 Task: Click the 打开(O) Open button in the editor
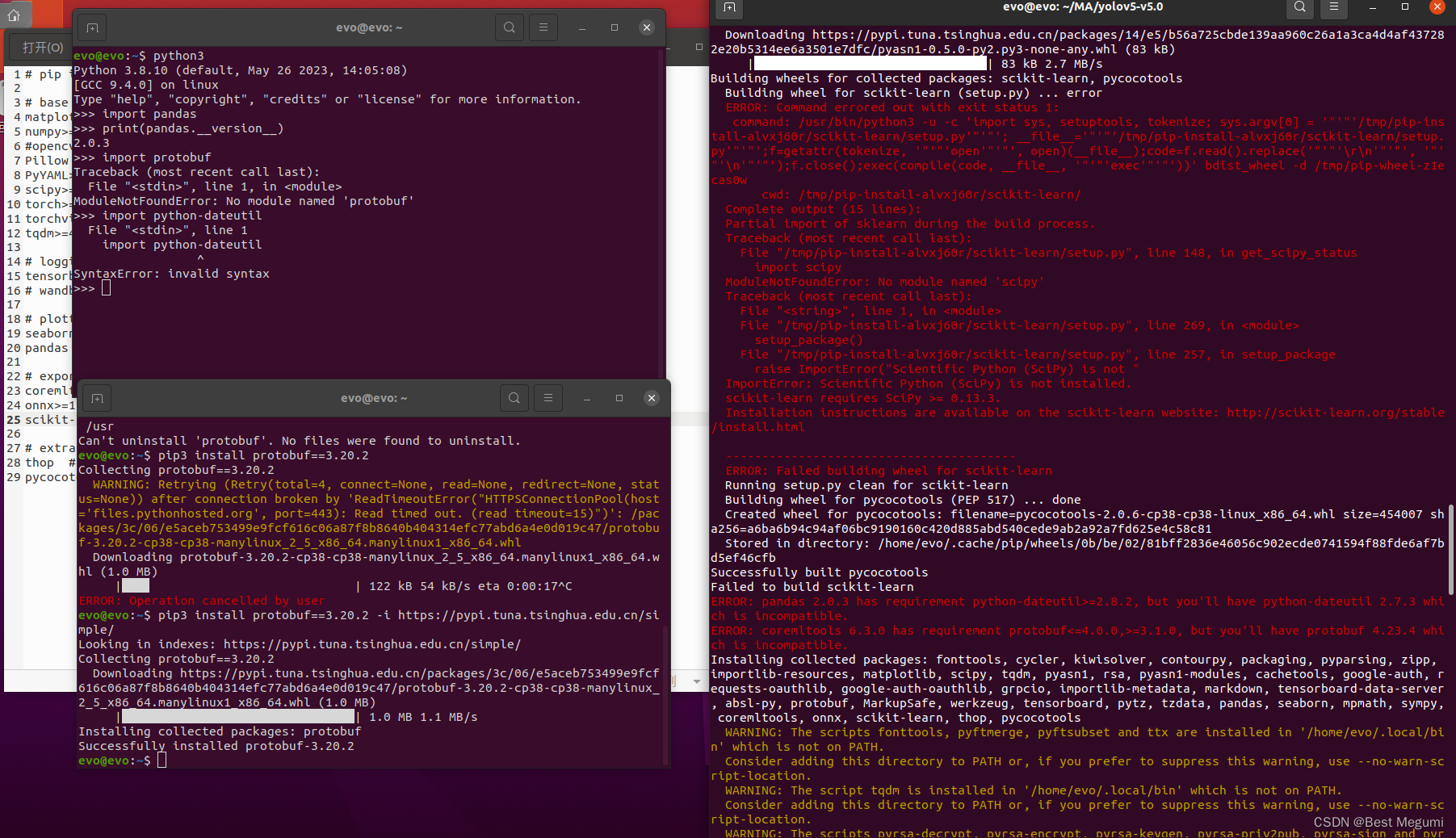click(x=38, y=47)
